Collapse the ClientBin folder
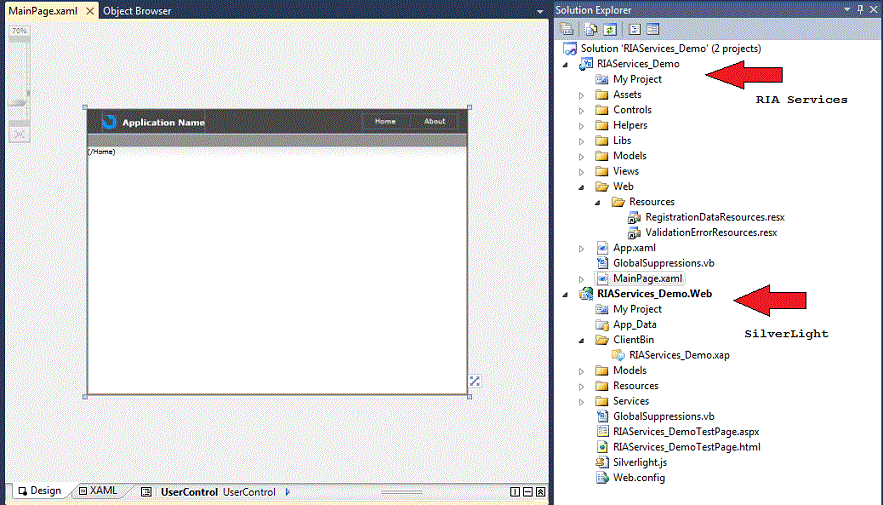 point(581,340)
